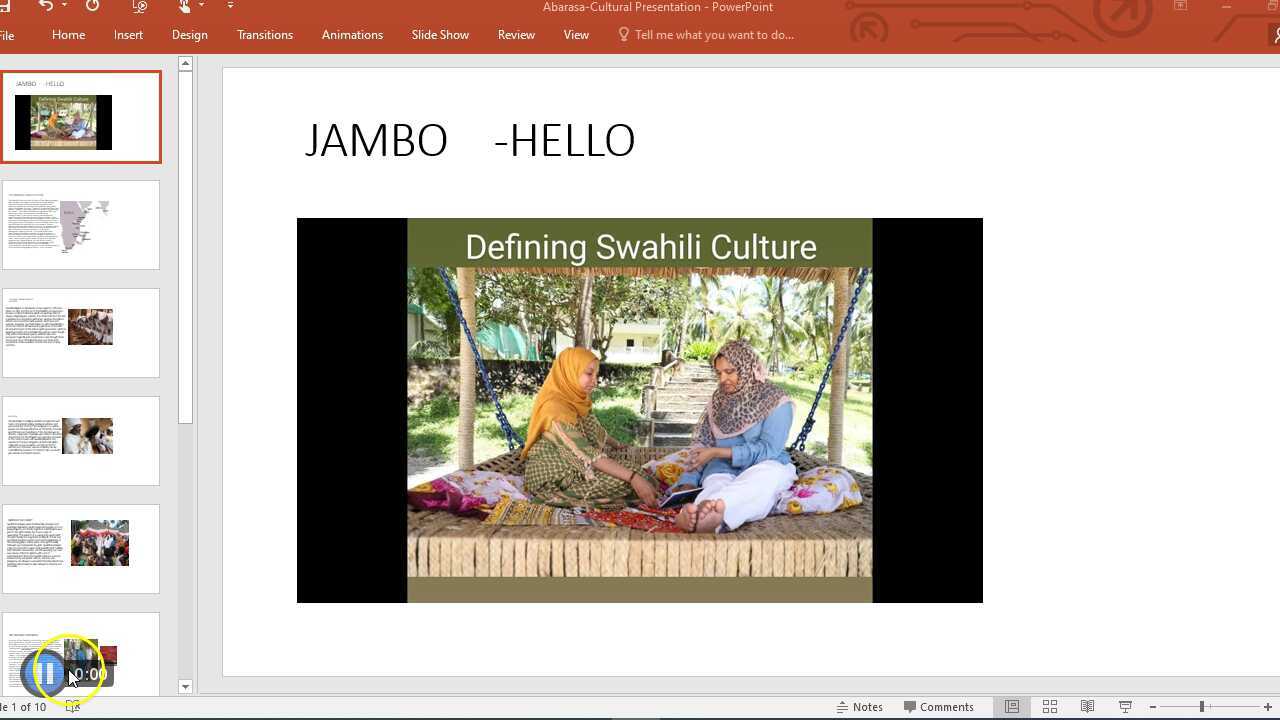Click the Repeat action icon

pyautogui.click(x=92, y=6)
